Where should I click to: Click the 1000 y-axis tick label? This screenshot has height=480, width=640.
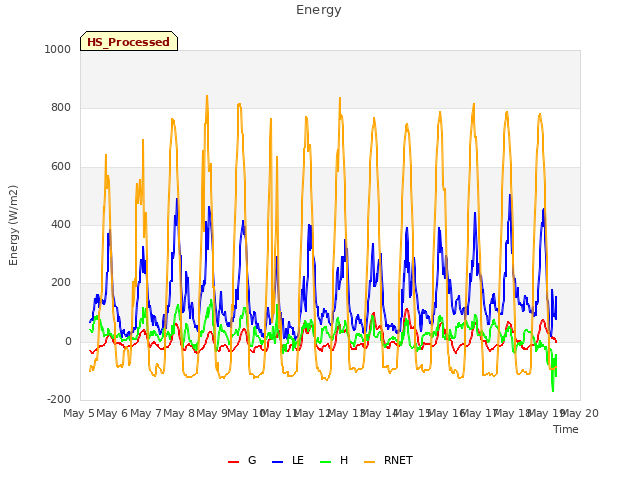[x=58, y=49]
